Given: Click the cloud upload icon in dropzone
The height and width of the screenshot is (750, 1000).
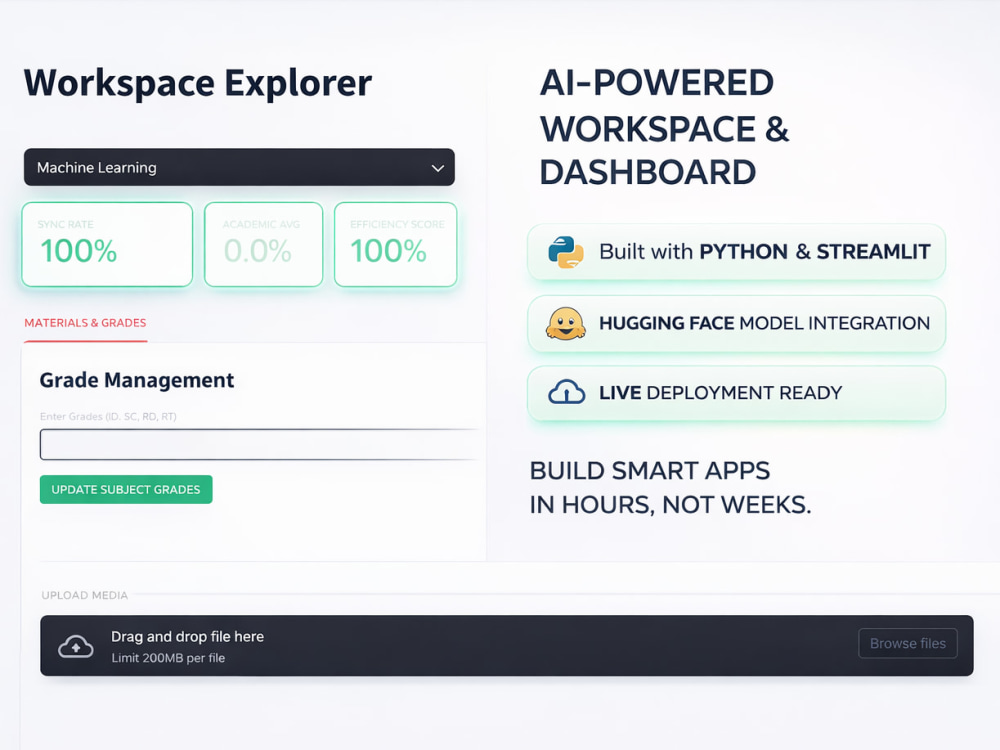Looking at the screenshot, I should point(76,647).
